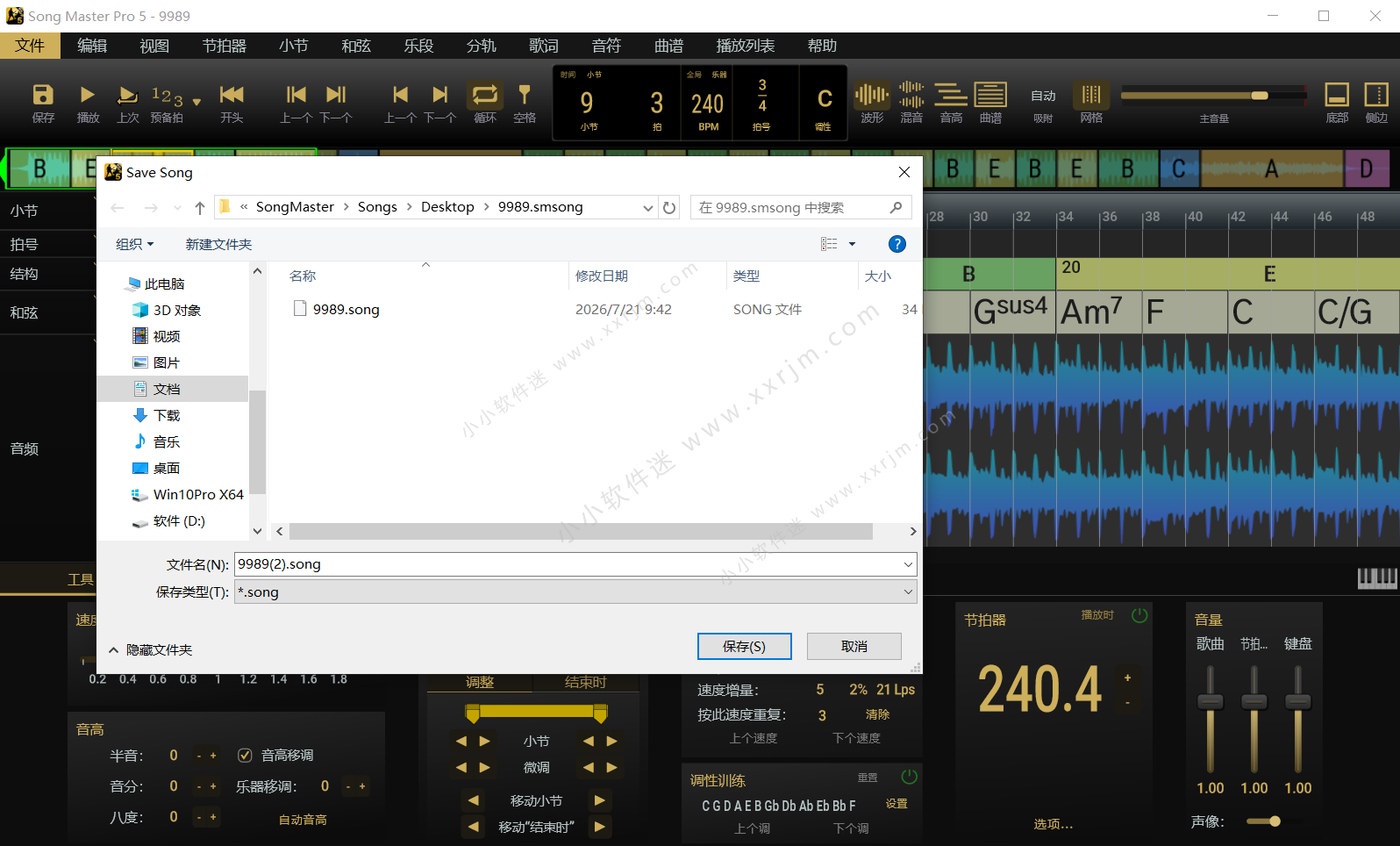
Task: Click the search box in 9989.smsong
Action: [x=801, y=207]
